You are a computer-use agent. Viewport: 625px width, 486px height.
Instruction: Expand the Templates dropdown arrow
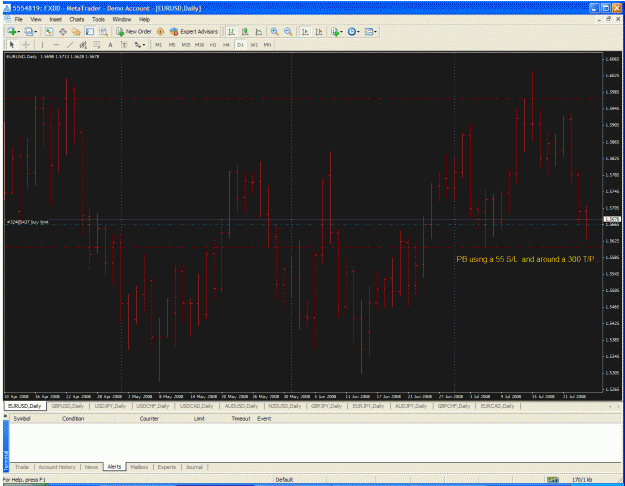pos(375,31)
